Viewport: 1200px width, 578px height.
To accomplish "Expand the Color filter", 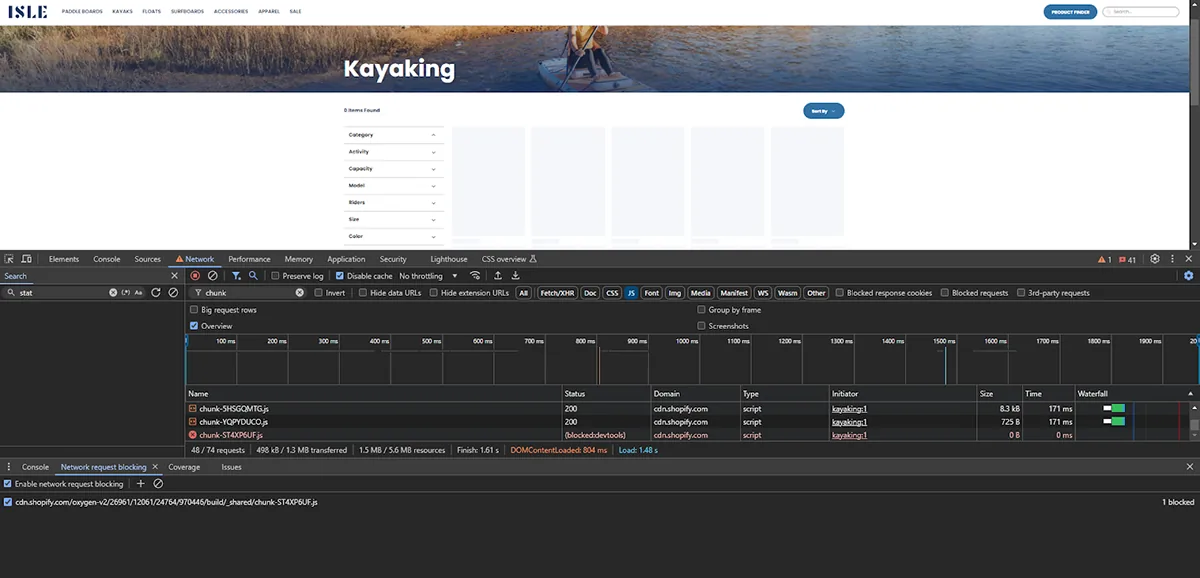I will point(394,236).
